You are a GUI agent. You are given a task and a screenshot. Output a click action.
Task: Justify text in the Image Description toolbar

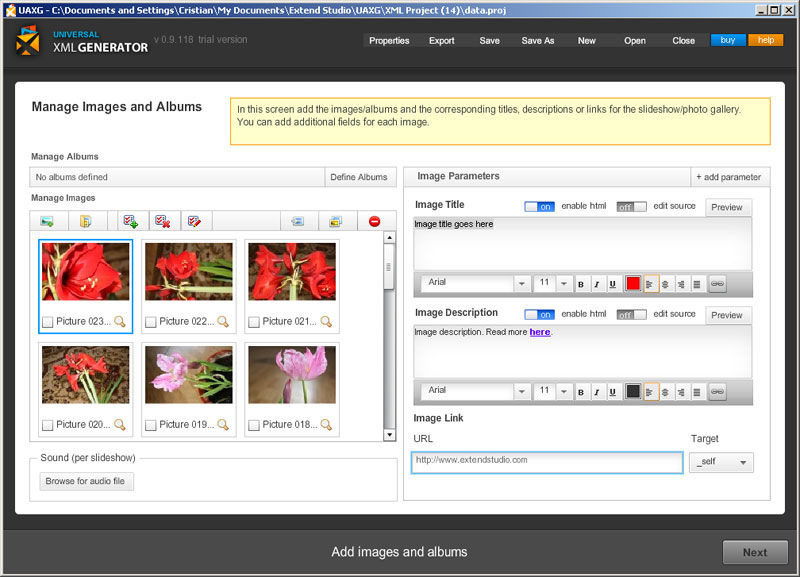coord(697,391)
